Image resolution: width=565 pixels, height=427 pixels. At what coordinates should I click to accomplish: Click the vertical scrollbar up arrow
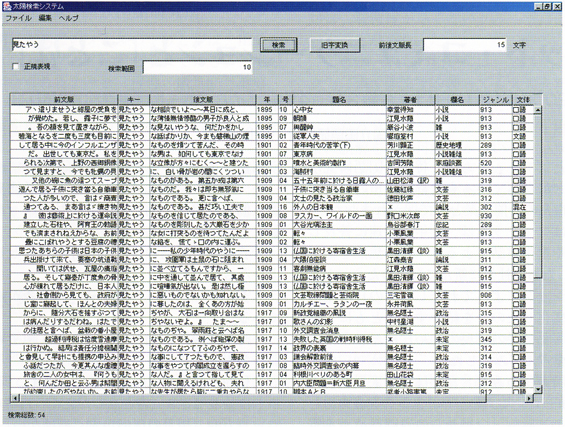click(538, 110)
